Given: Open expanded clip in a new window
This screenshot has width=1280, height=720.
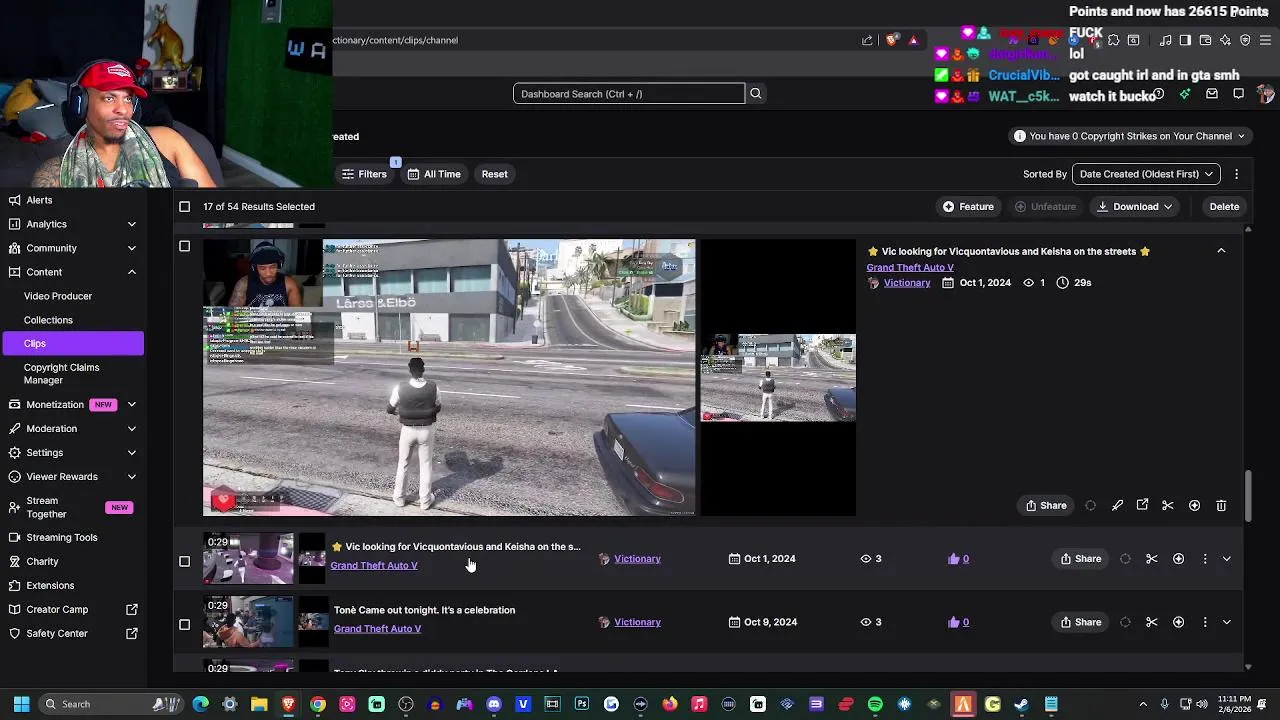Looking at the screenshot, I should [1142, 506].
